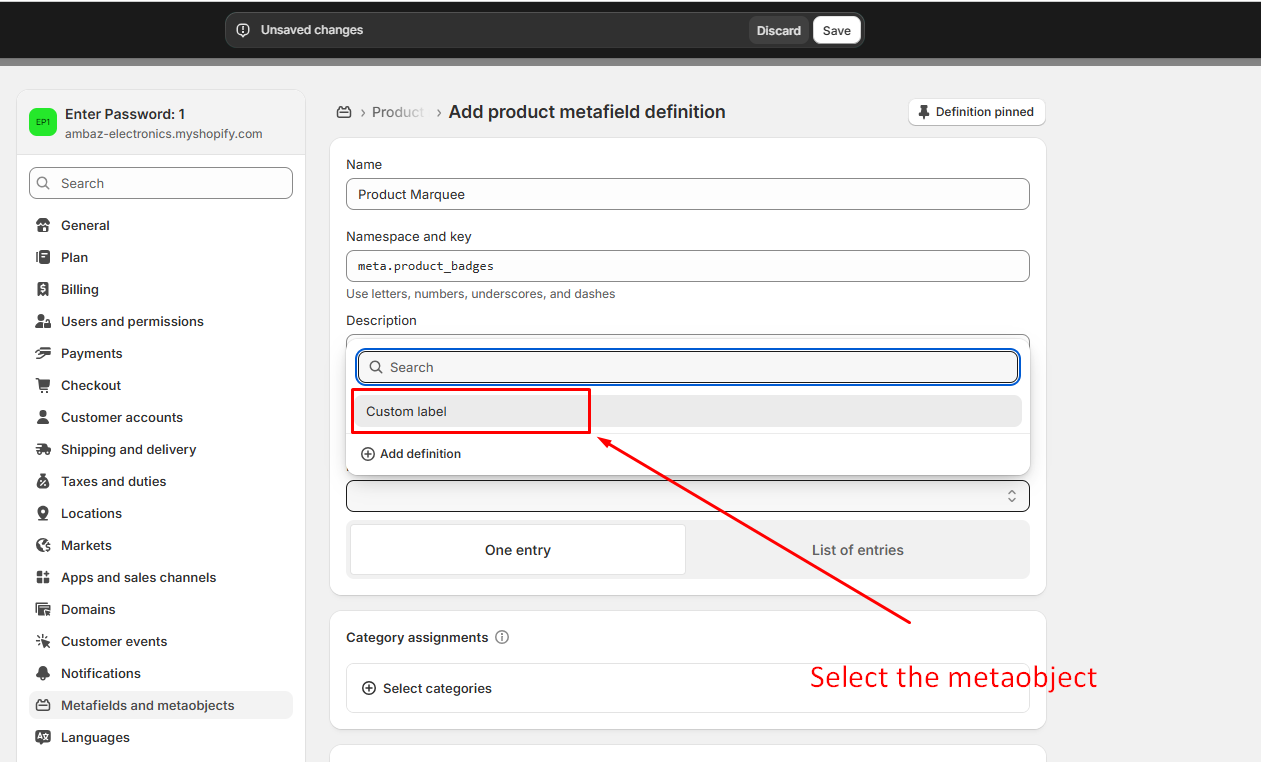Click the metafields icon in breadcrumb
Screen dimensions: 1261x762
tap(344, 112)
